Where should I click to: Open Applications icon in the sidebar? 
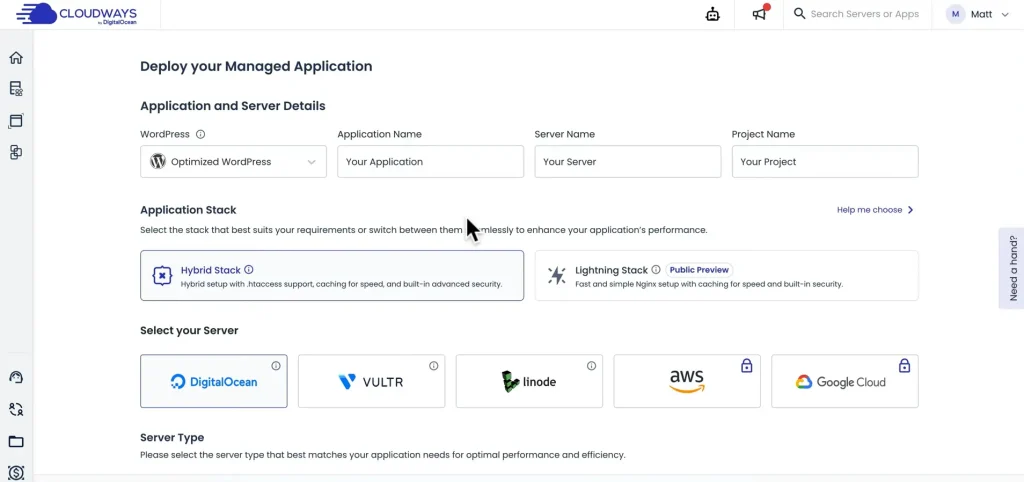(16, 121)
